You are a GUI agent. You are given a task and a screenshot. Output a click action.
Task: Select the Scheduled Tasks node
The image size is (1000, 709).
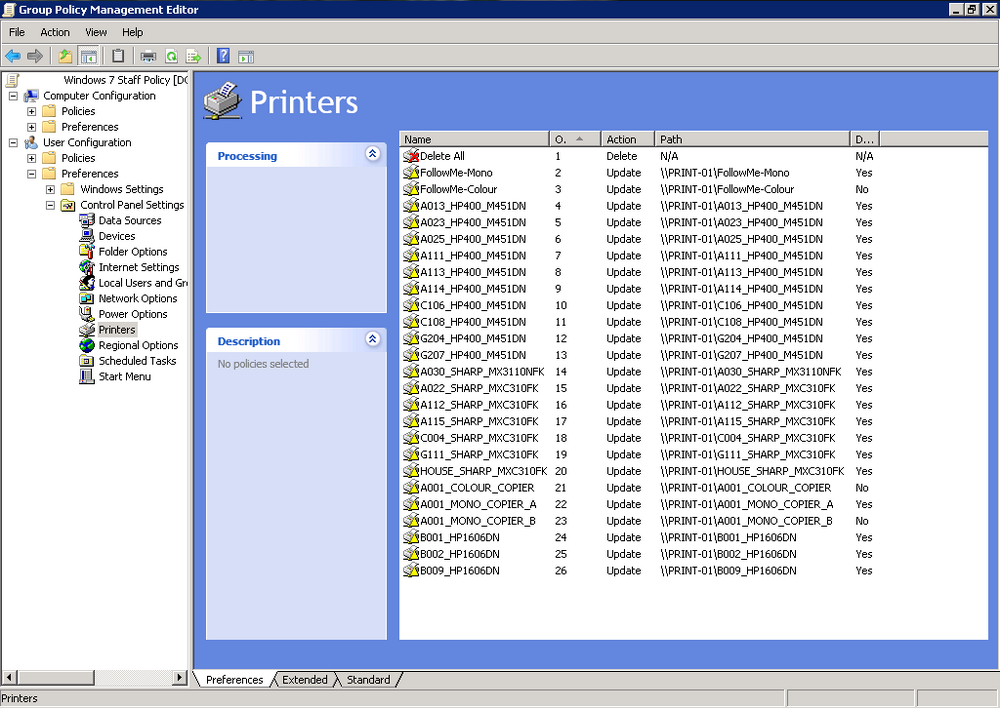pyautogui.click(x=137, y=361)
